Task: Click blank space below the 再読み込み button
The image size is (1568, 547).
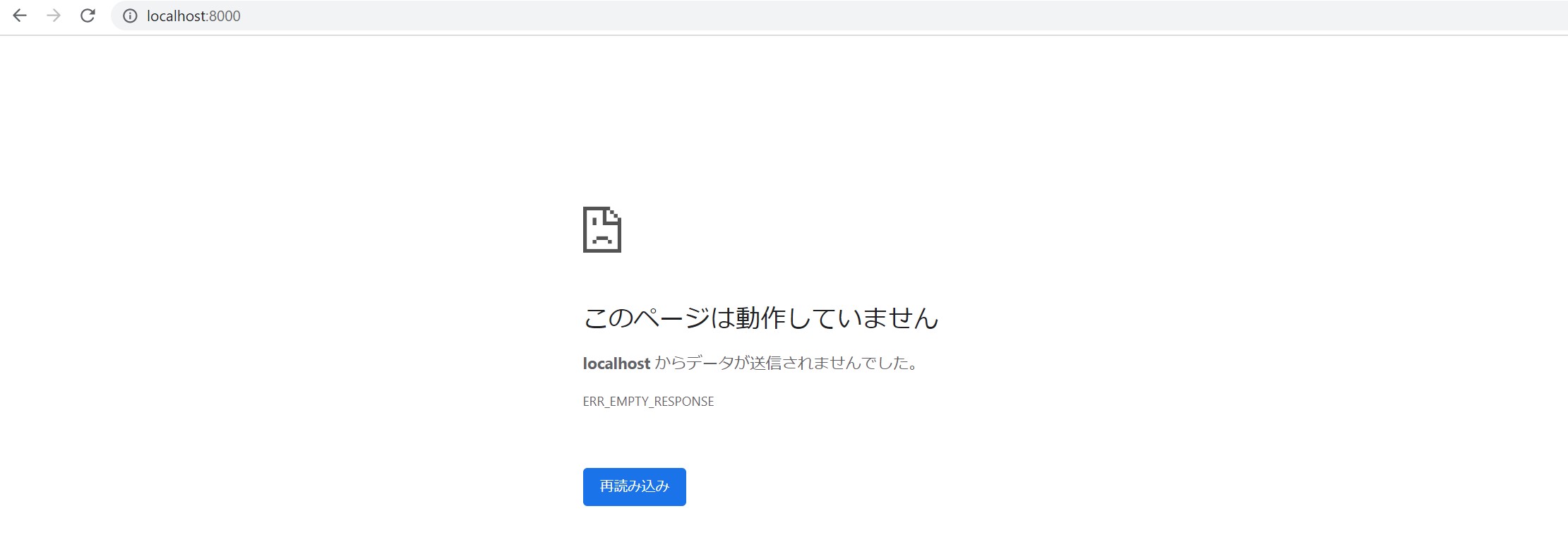Action: click(x=634, y=529)
